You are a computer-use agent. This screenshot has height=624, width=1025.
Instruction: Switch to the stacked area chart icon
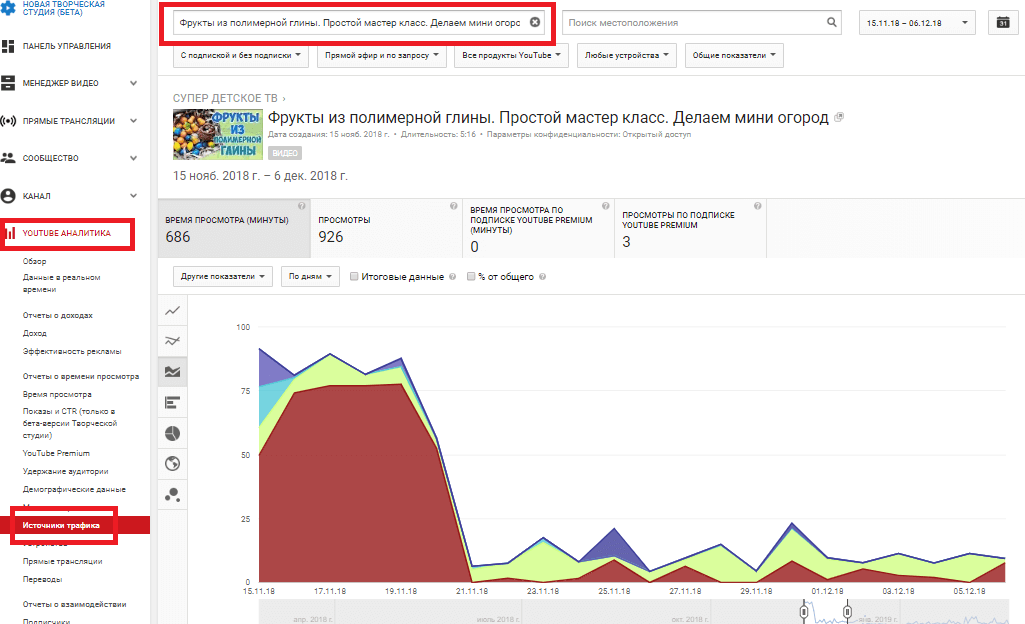172,371
